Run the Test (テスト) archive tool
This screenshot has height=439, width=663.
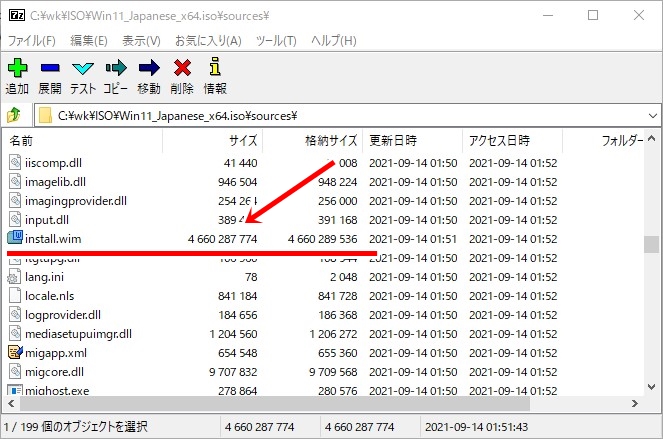[82, 68]
